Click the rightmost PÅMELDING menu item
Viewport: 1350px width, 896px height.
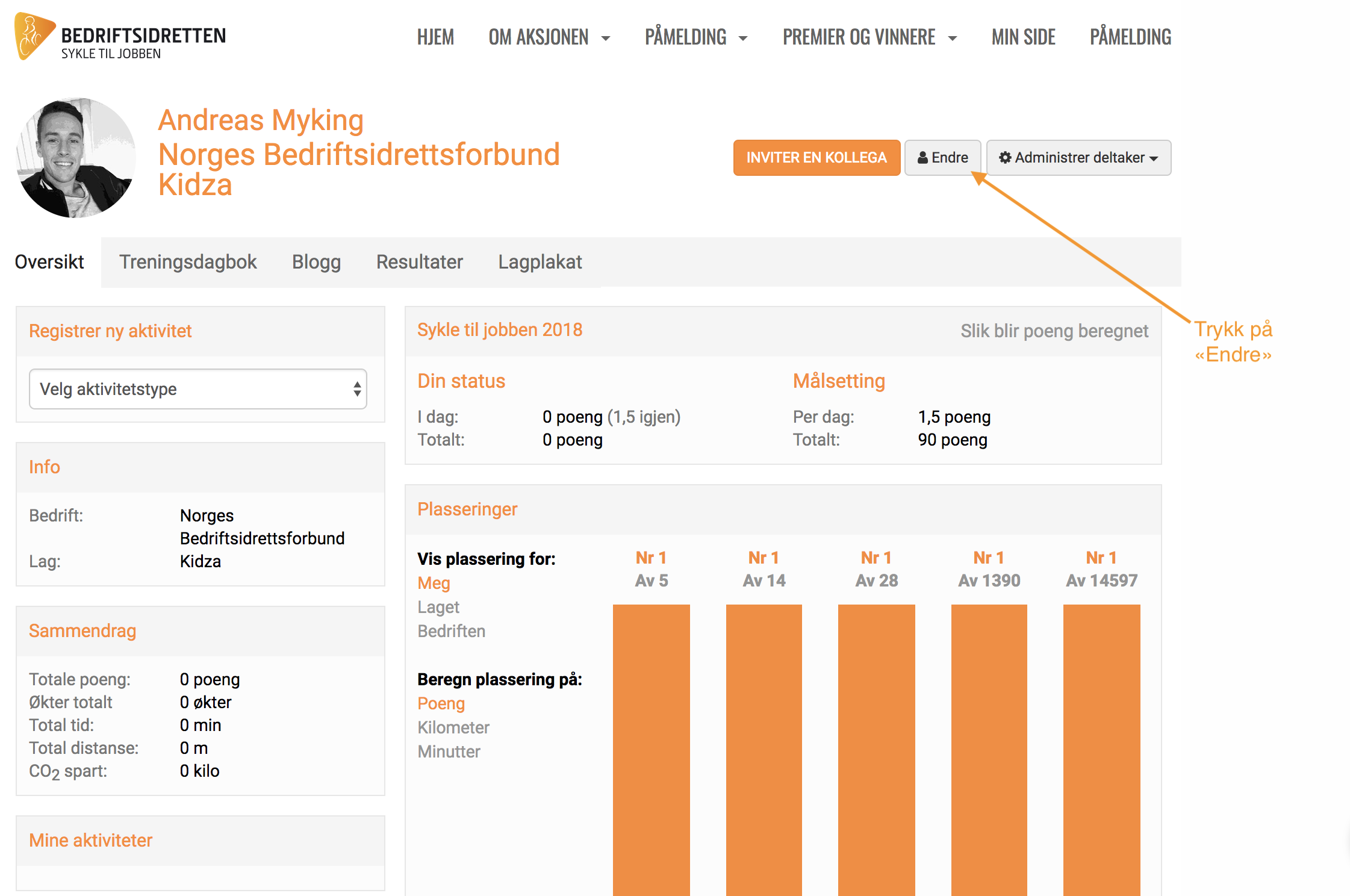(x=1130, y=37)
